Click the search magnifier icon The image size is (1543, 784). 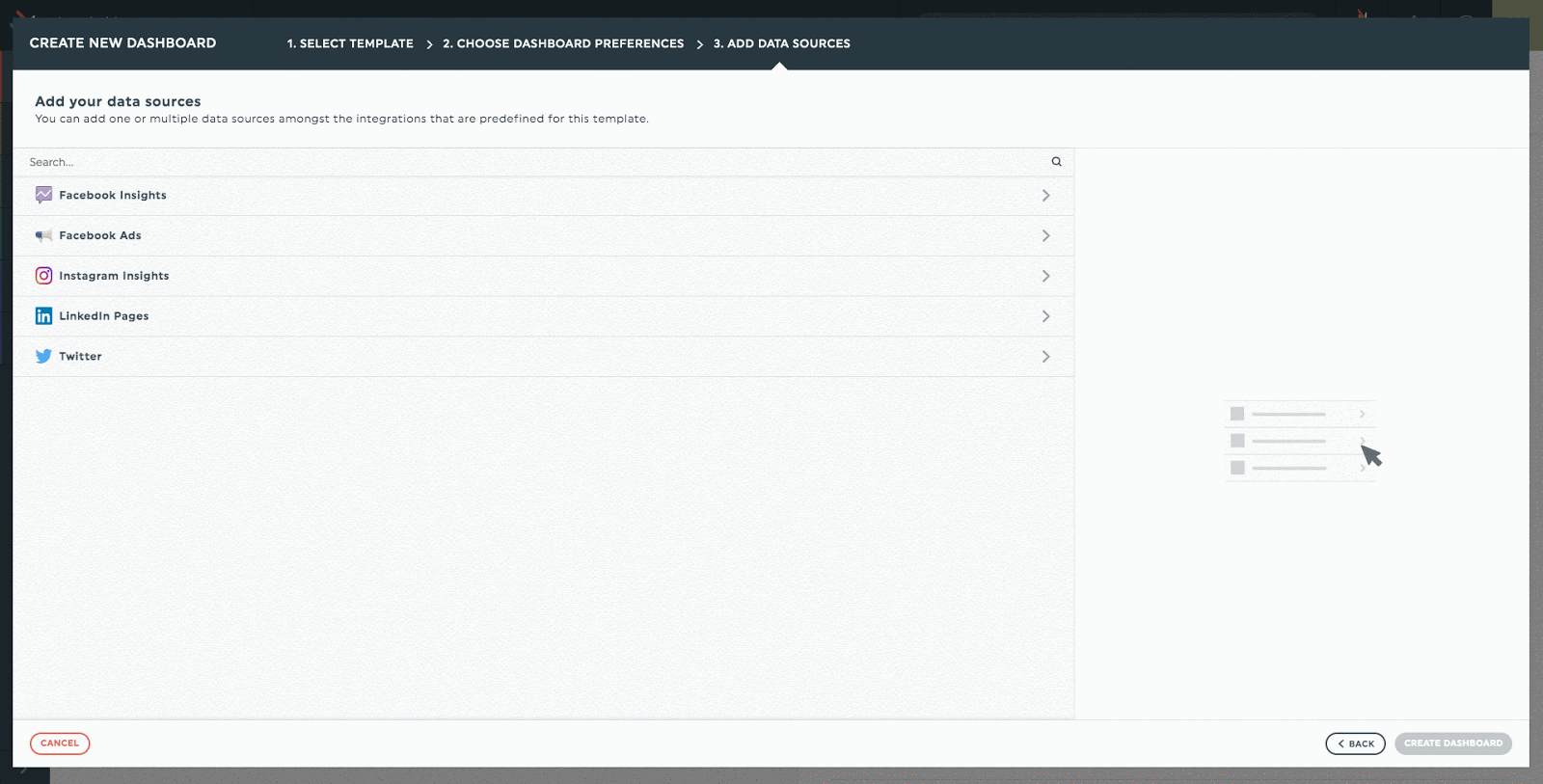point(1056,162)
